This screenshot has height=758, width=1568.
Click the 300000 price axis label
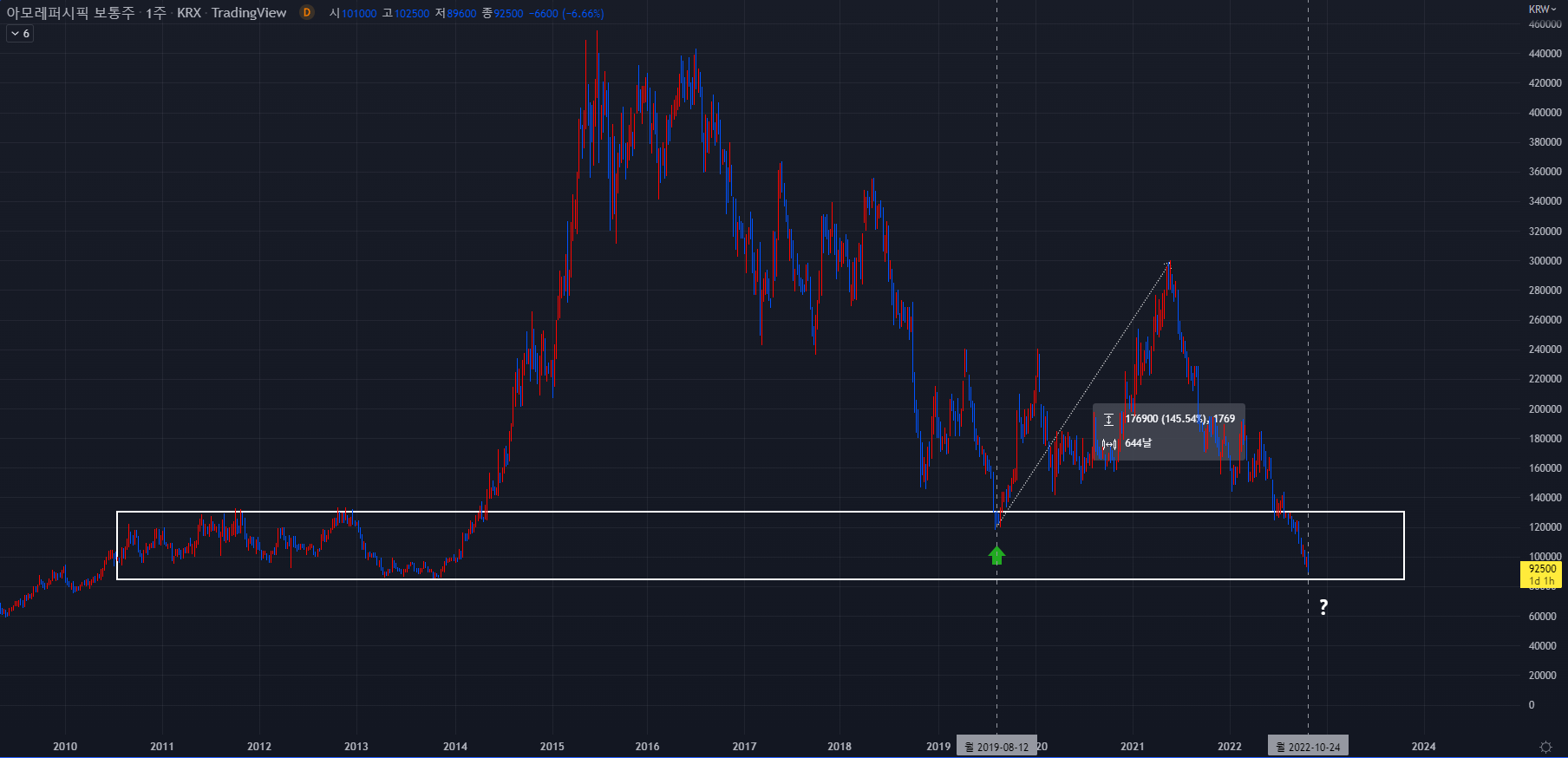(1545, 261)
